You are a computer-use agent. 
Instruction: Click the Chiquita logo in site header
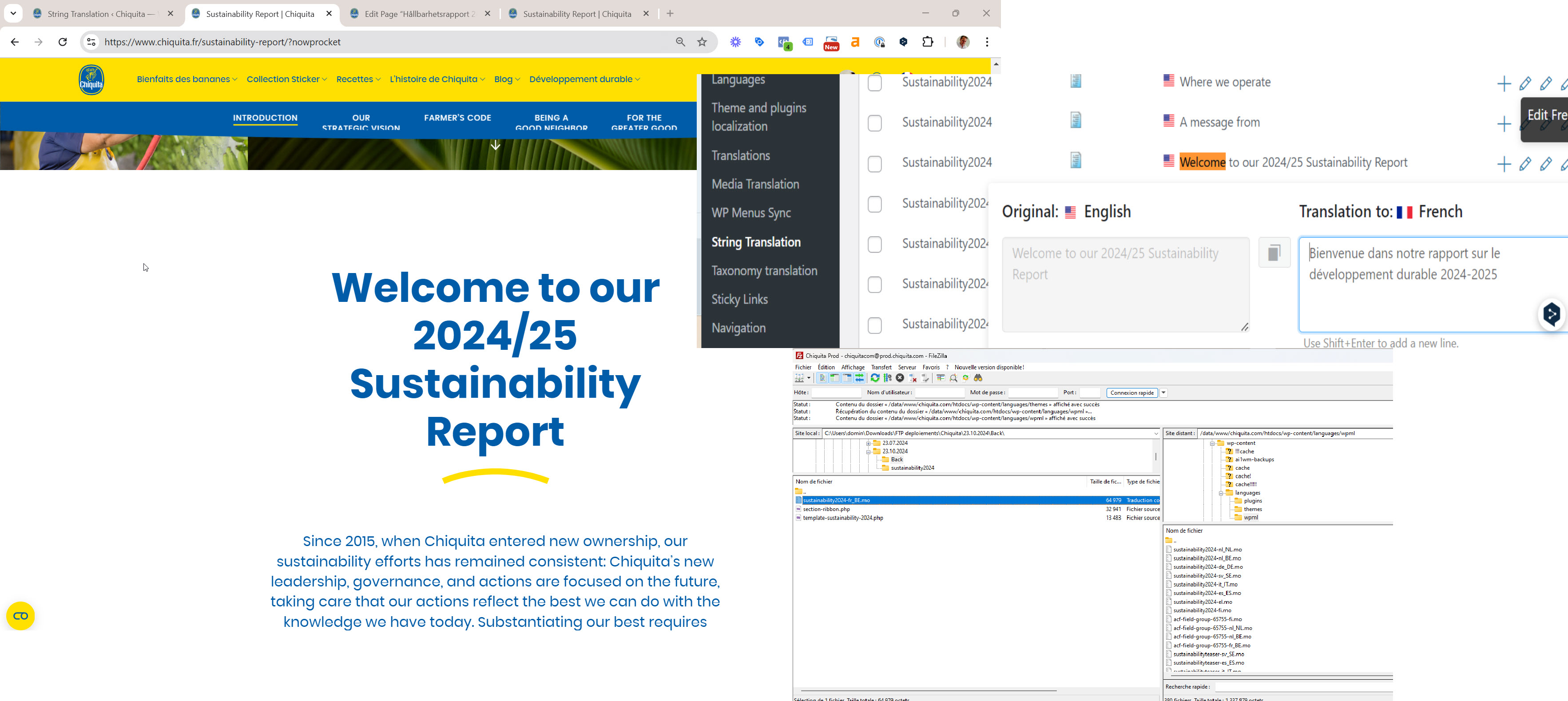click(x=91, y=80)
